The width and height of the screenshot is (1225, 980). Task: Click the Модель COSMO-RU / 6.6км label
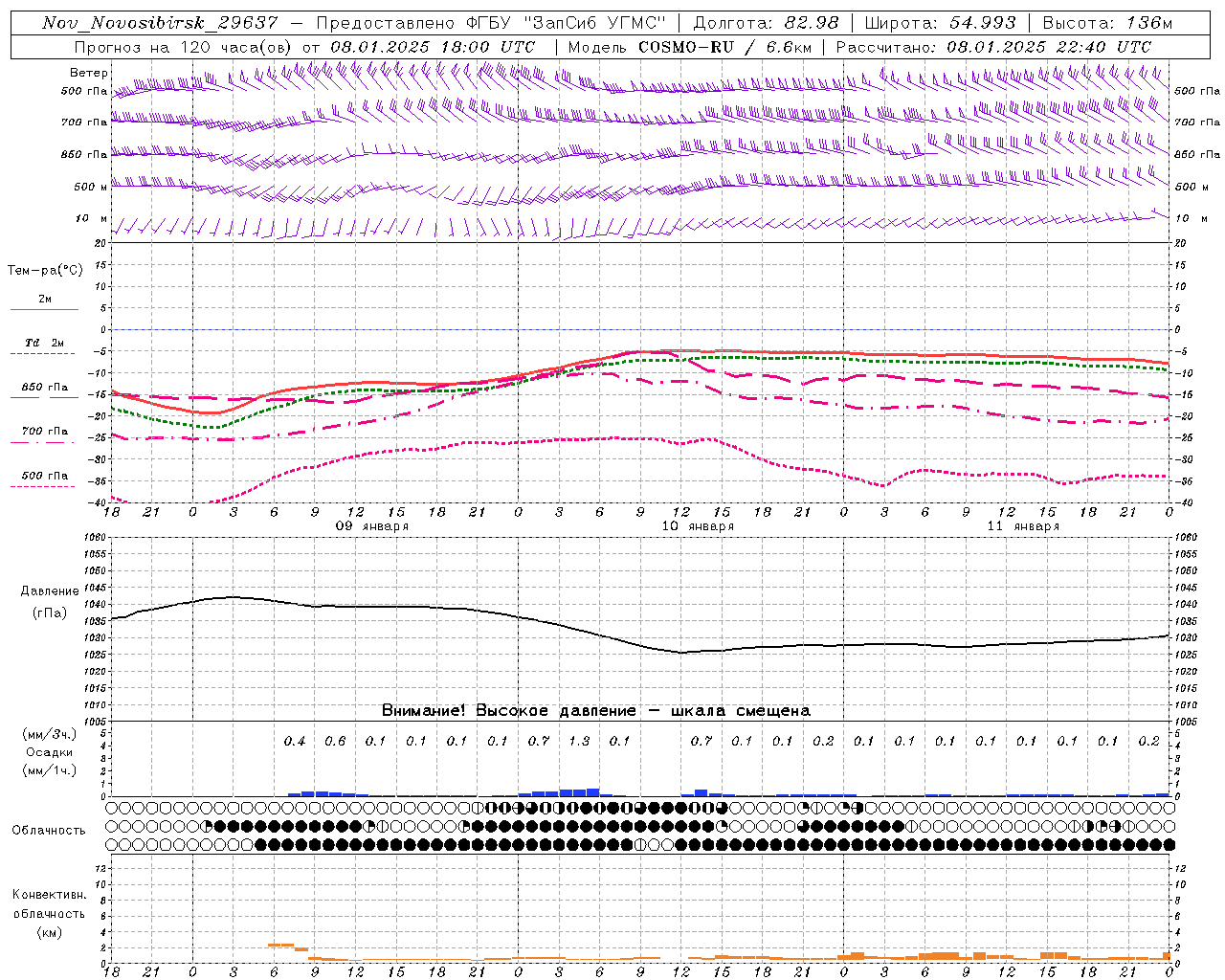tap(689, 46)
